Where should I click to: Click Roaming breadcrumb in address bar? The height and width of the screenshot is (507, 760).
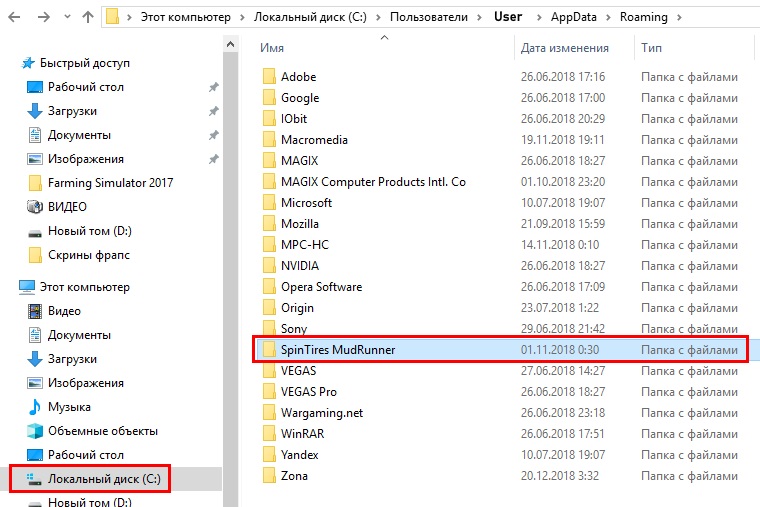pyautogui.click(x=644, y=17)
